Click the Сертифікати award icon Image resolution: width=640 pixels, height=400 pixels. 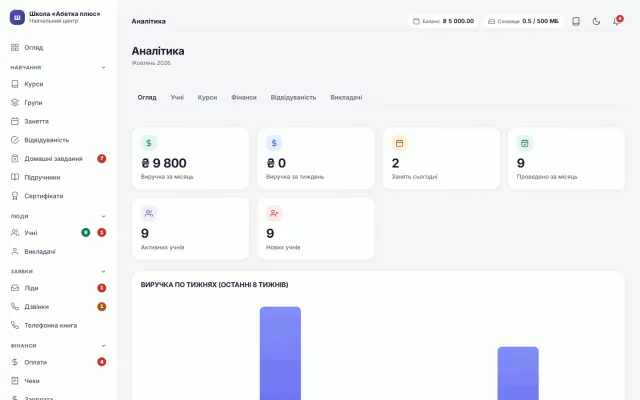[x=15, y=196]
